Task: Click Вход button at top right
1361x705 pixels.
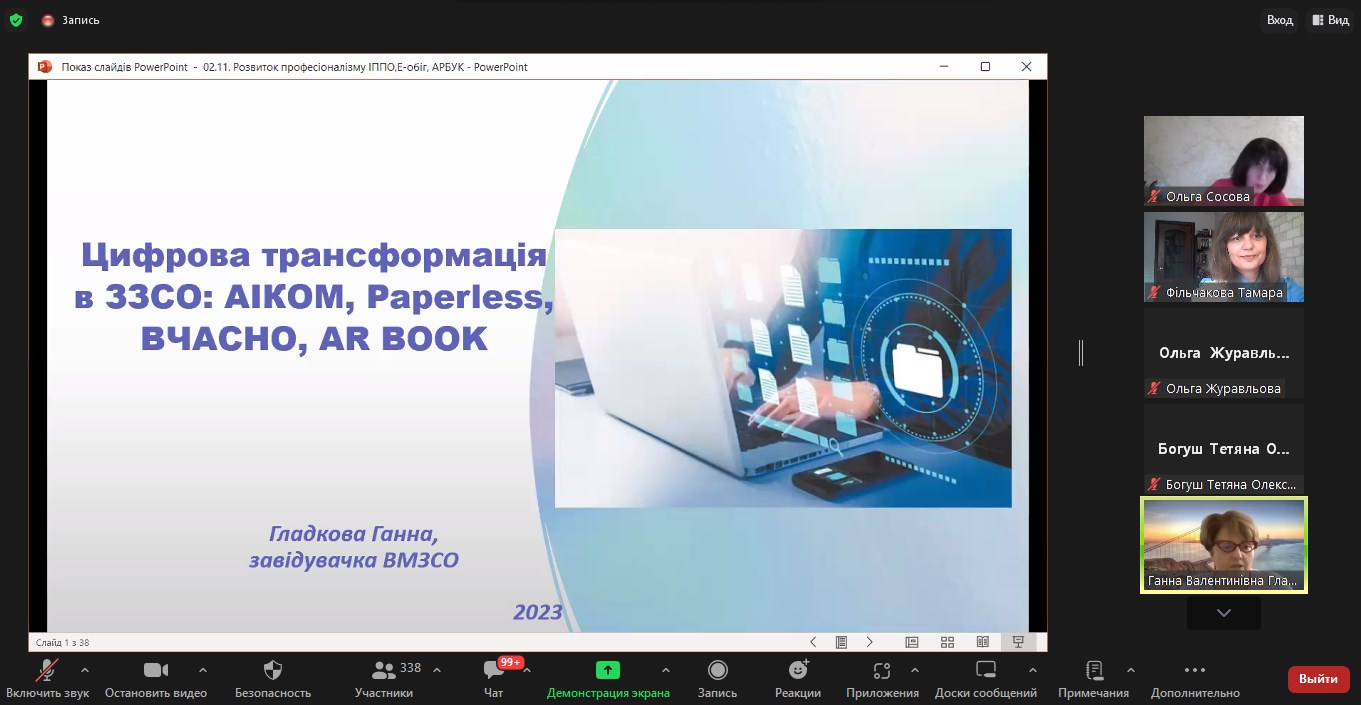Action: tap(1280, 20)
